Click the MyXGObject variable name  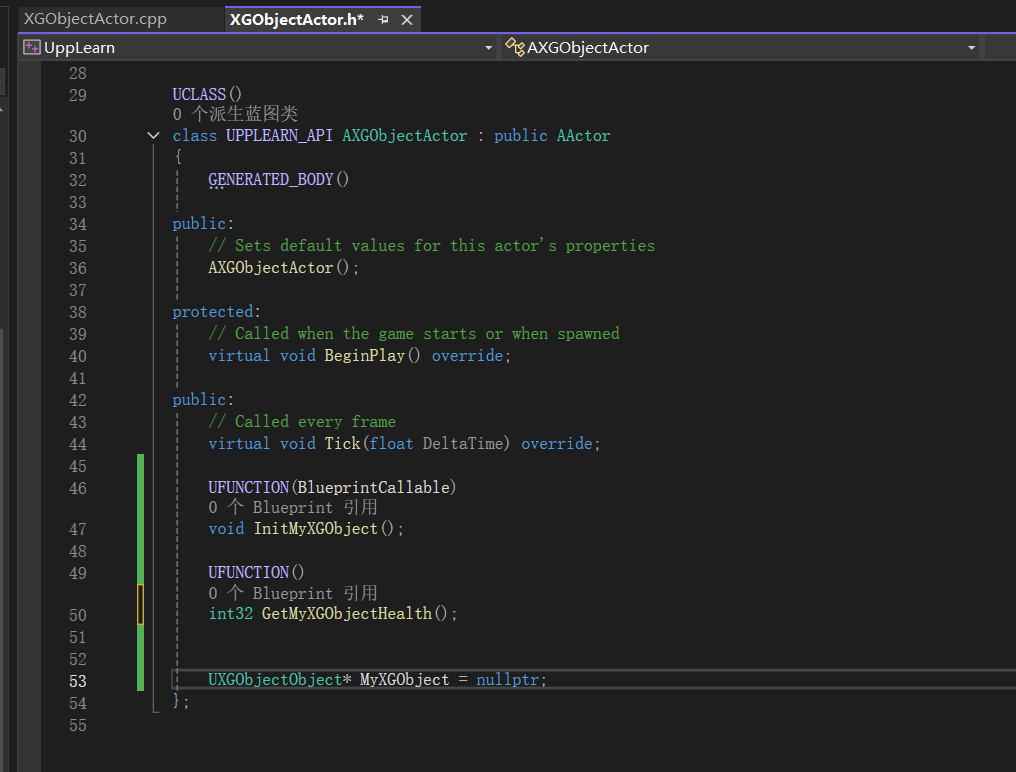click(404, 679)
